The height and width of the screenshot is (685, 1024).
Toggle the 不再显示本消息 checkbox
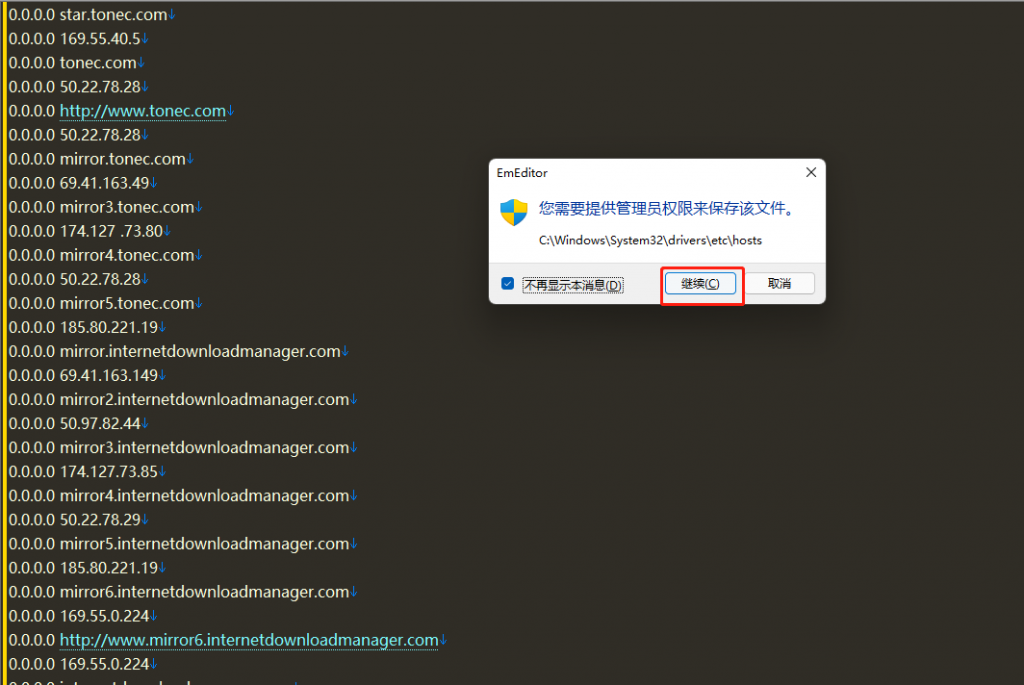coord(507,283)
